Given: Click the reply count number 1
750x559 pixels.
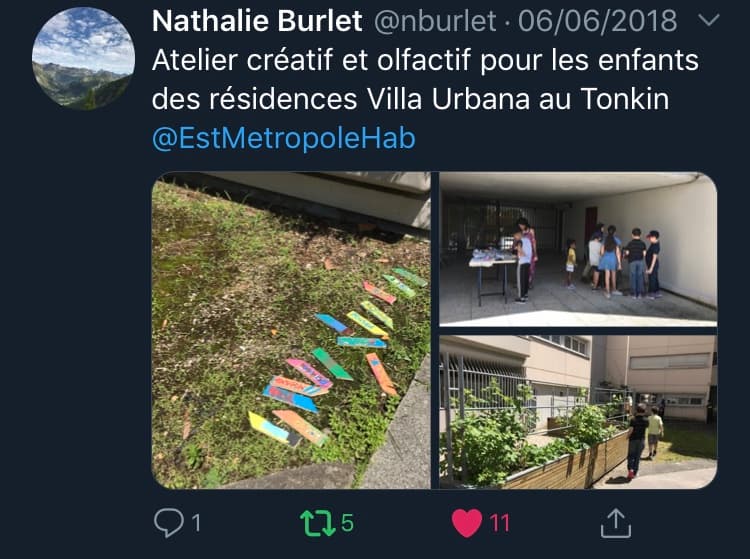Looking at the screenshot, I should (x=196, y=523).
